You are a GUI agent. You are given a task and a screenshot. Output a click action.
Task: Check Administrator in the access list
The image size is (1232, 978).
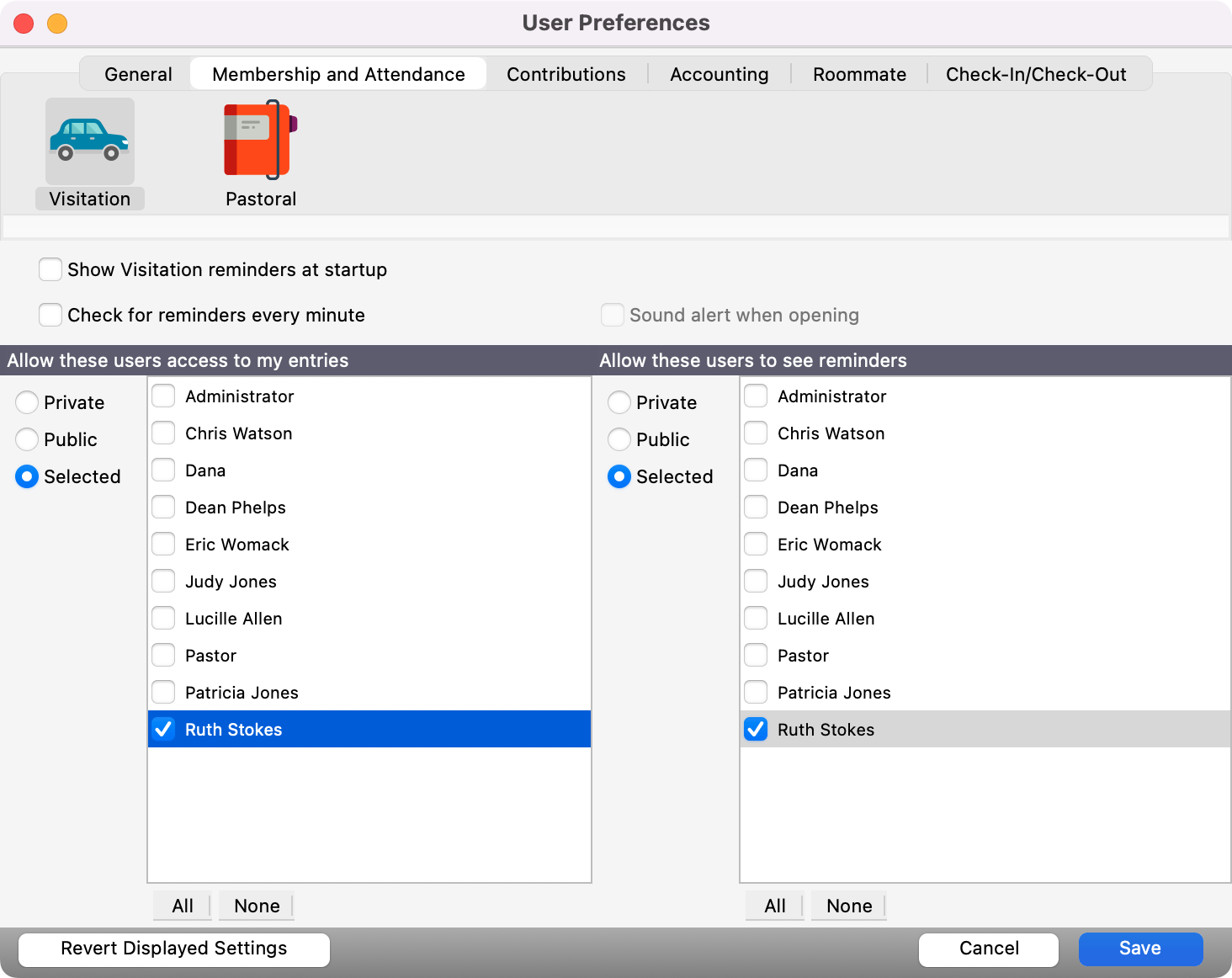[163, 396]
